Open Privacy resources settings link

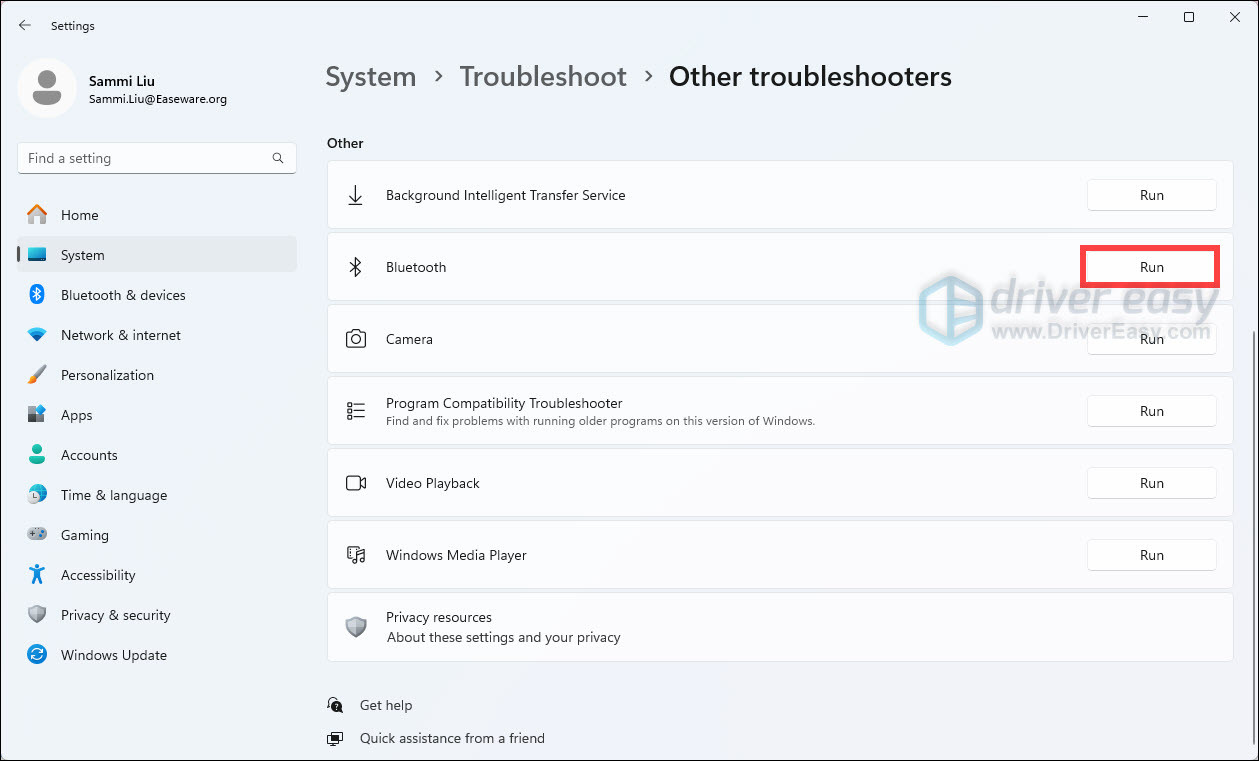[x=439, y=617]
